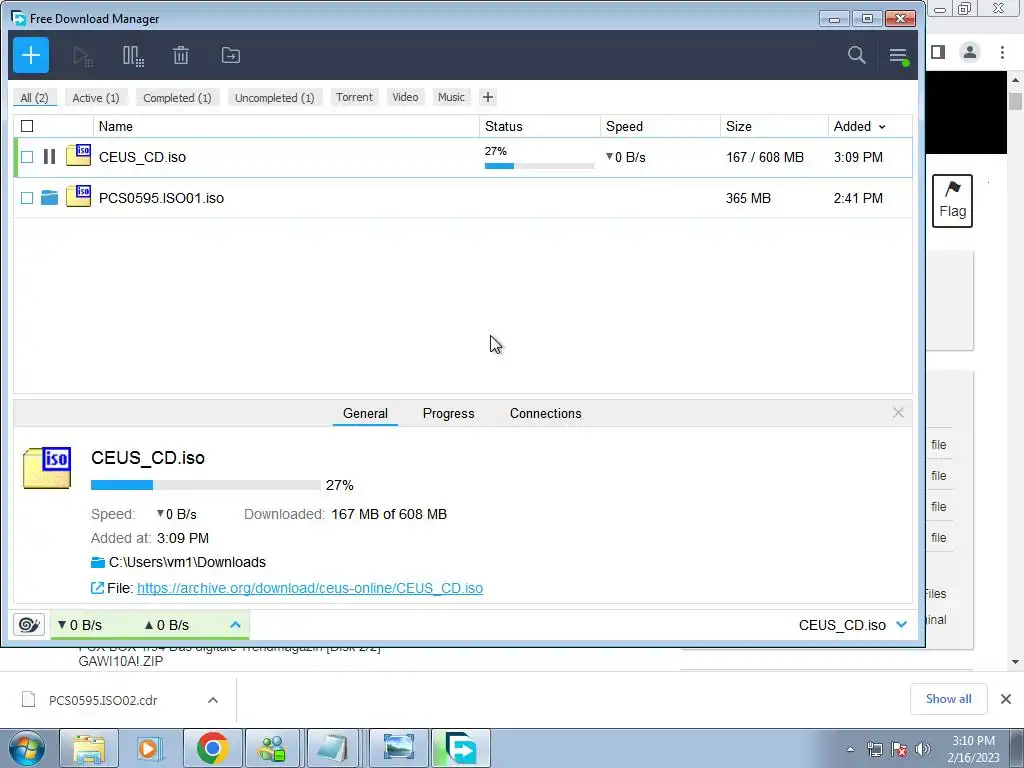Open the hamburger main menu icon

899,56
